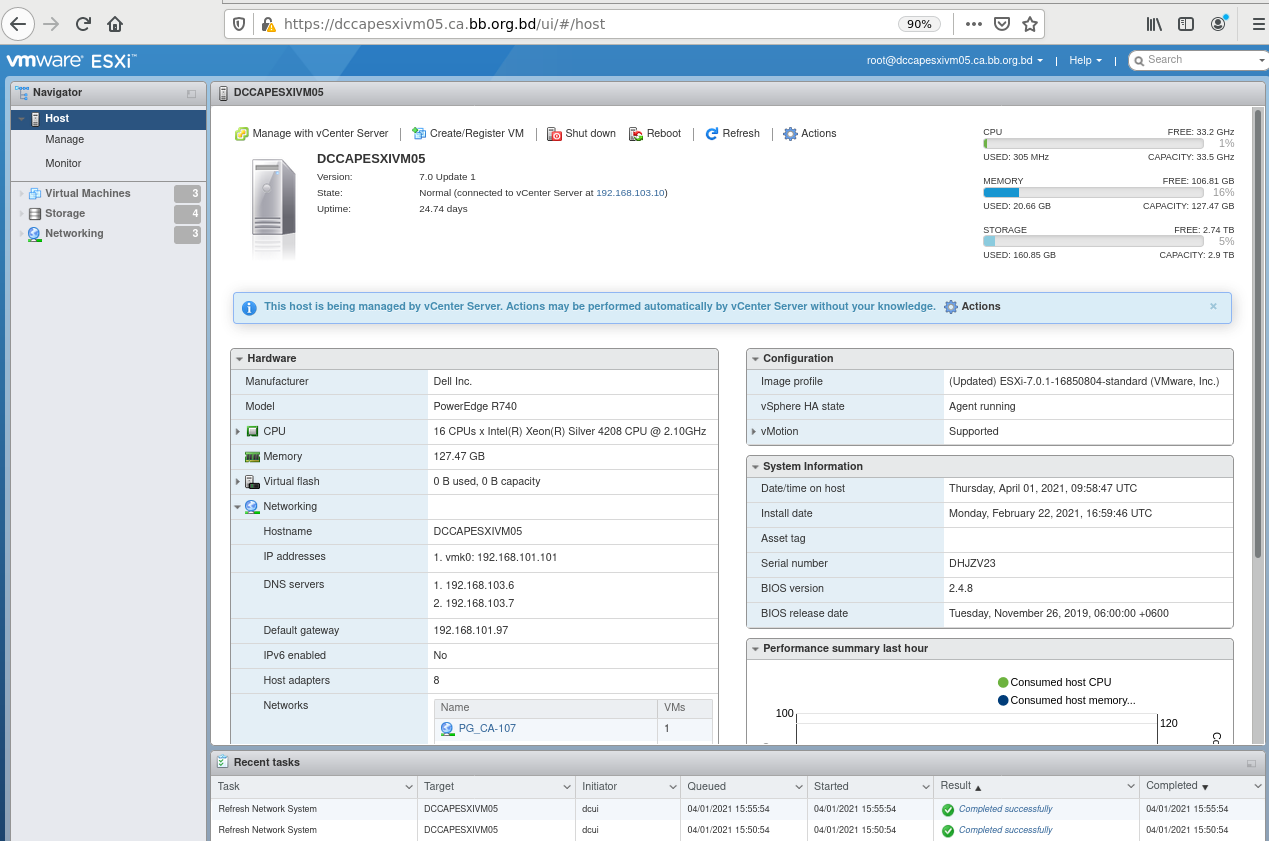The height and width of the screenshot is (841, 1269).
Task: Expand the Virtual flash row
Action: click(238, 482)
